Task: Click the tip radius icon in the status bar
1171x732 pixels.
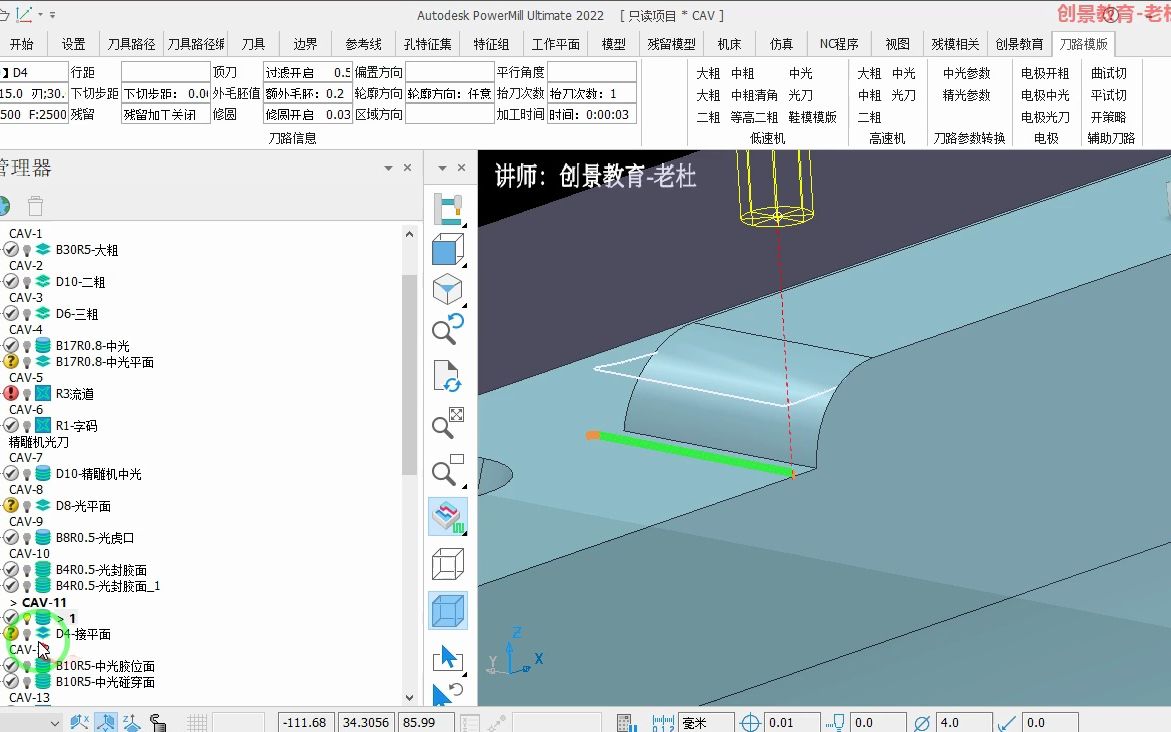Action: [1007, 722]
